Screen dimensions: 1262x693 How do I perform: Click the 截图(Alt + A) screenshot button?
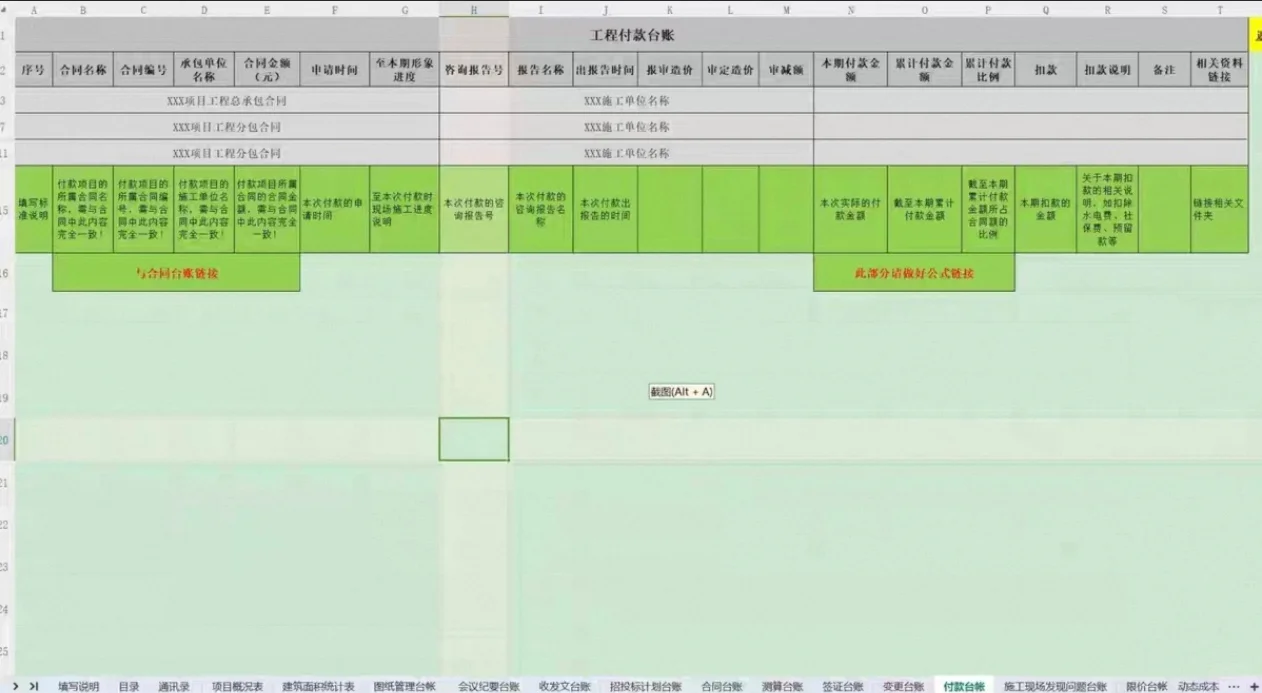coord(681,391)
